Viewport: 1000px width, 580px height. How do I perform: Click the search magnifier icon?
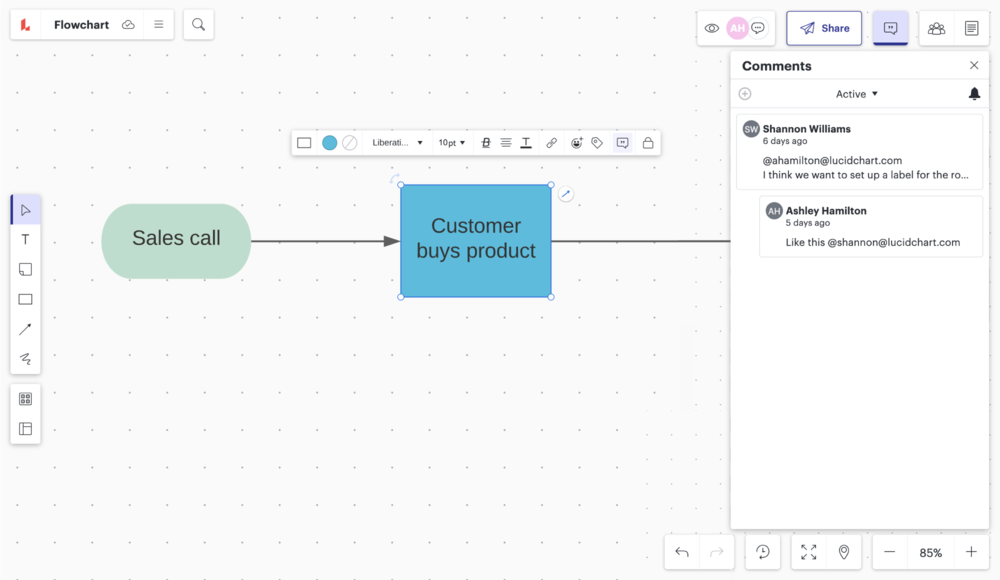(x=198, y=25)
